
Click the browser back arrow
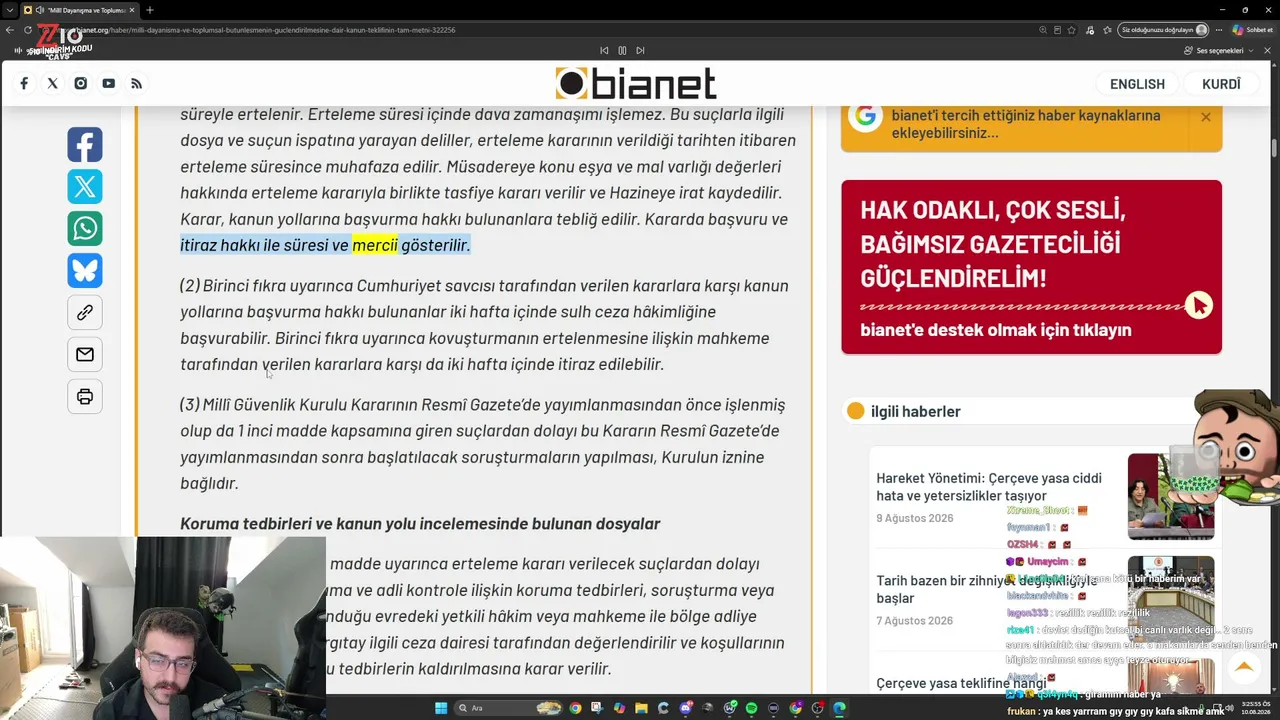(x=10, y=30)
